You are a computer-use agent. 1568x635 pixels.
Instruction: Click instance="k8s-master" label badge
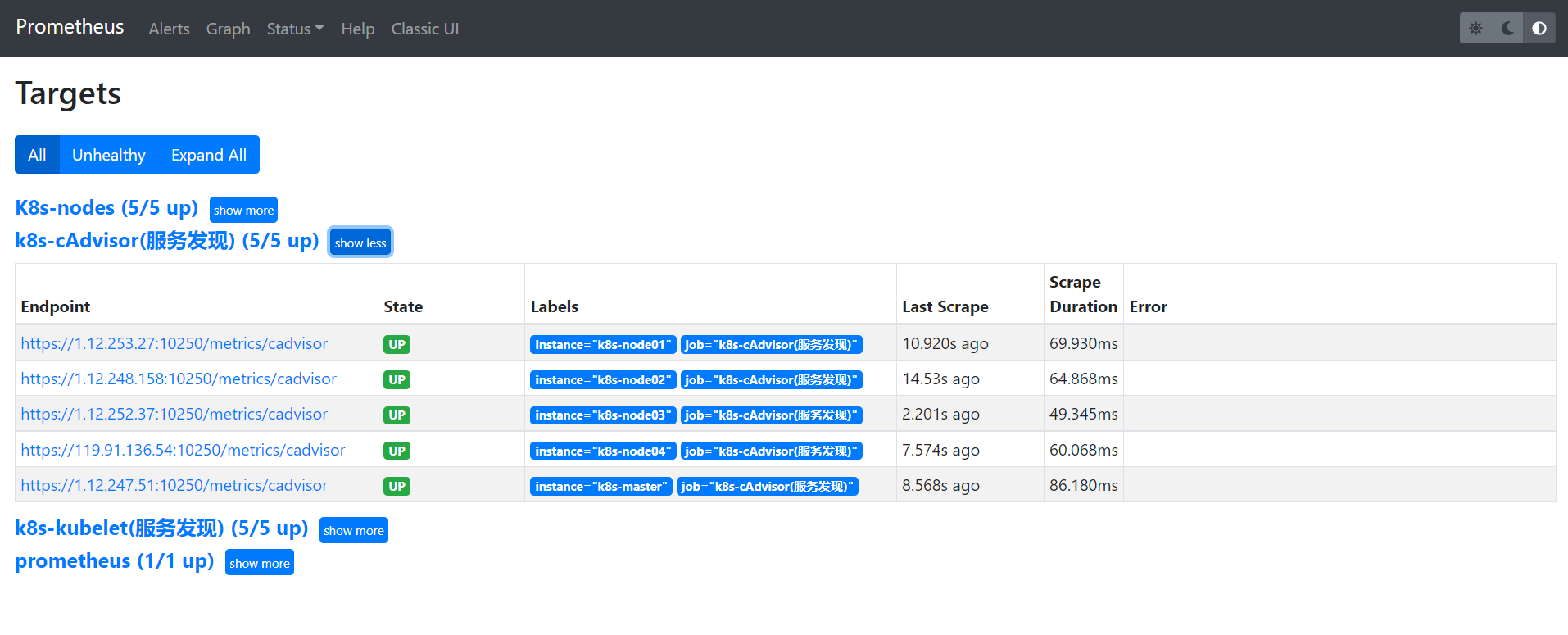click(601, 486)
